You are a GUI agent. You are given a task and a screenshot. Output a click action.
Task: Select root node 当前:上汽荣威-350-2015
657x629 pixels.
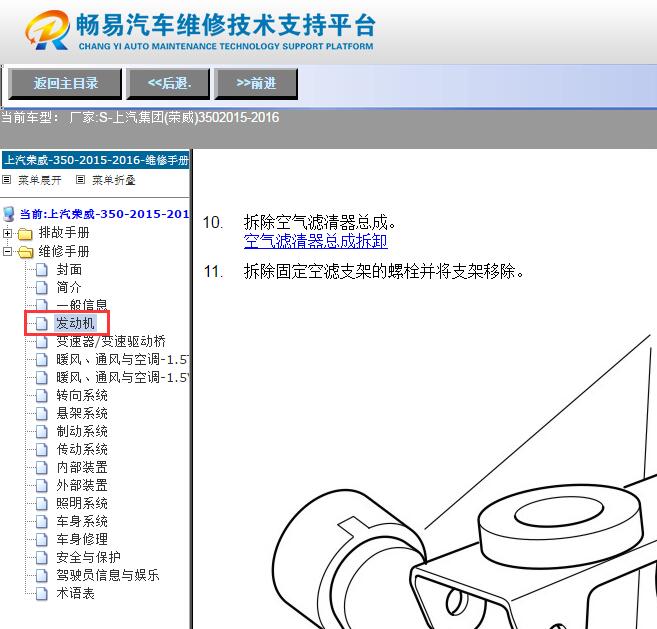pyautogui.click(x=104, y=214)
